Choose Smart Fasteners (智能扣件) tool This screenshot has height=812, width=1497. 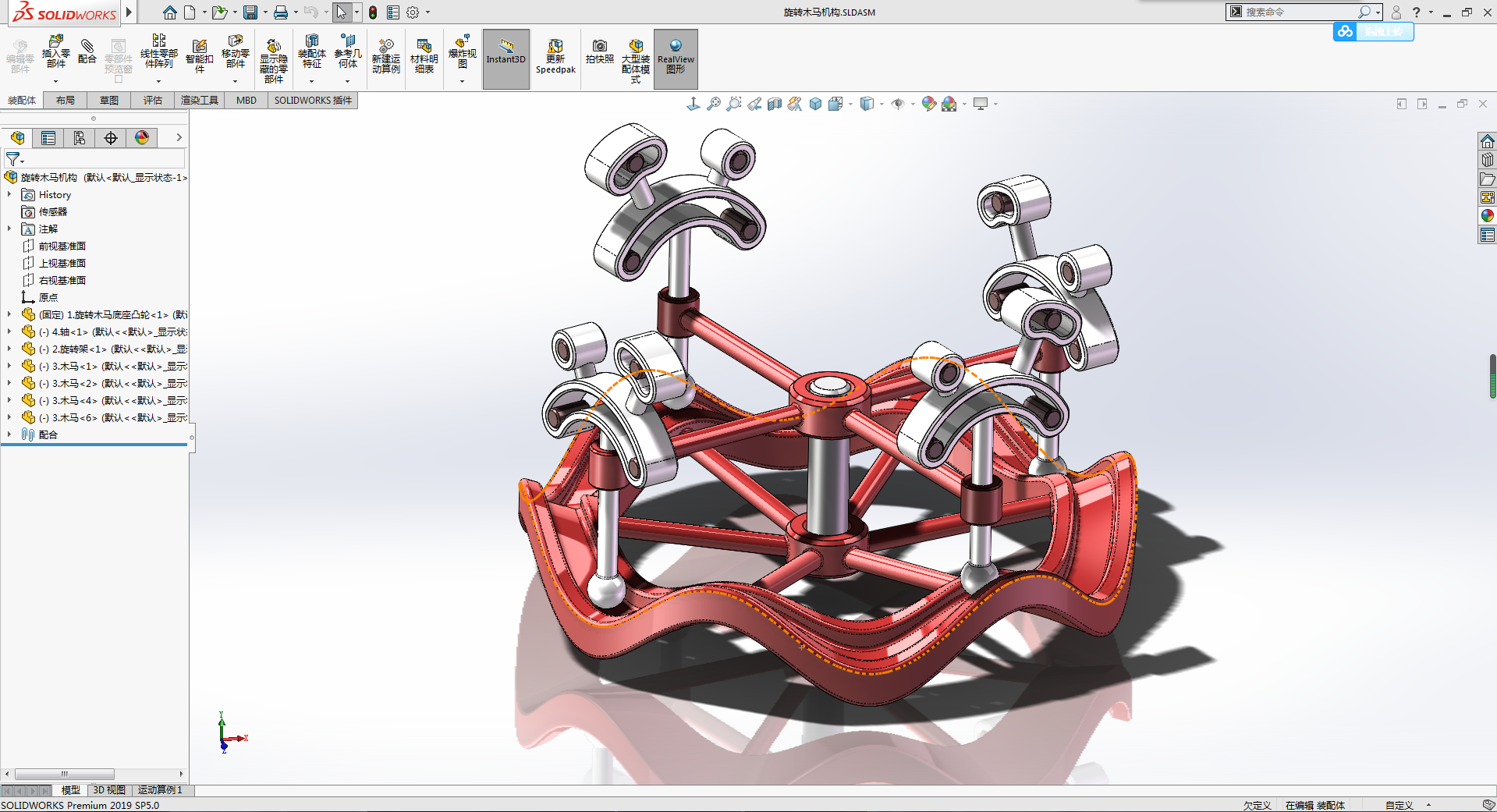coord(199,56)
